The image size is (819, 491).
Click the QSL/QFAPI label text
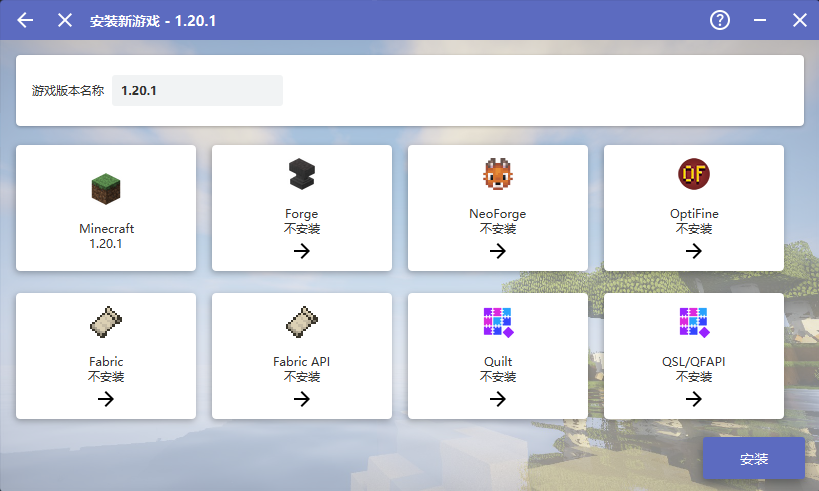pos(694,361)
